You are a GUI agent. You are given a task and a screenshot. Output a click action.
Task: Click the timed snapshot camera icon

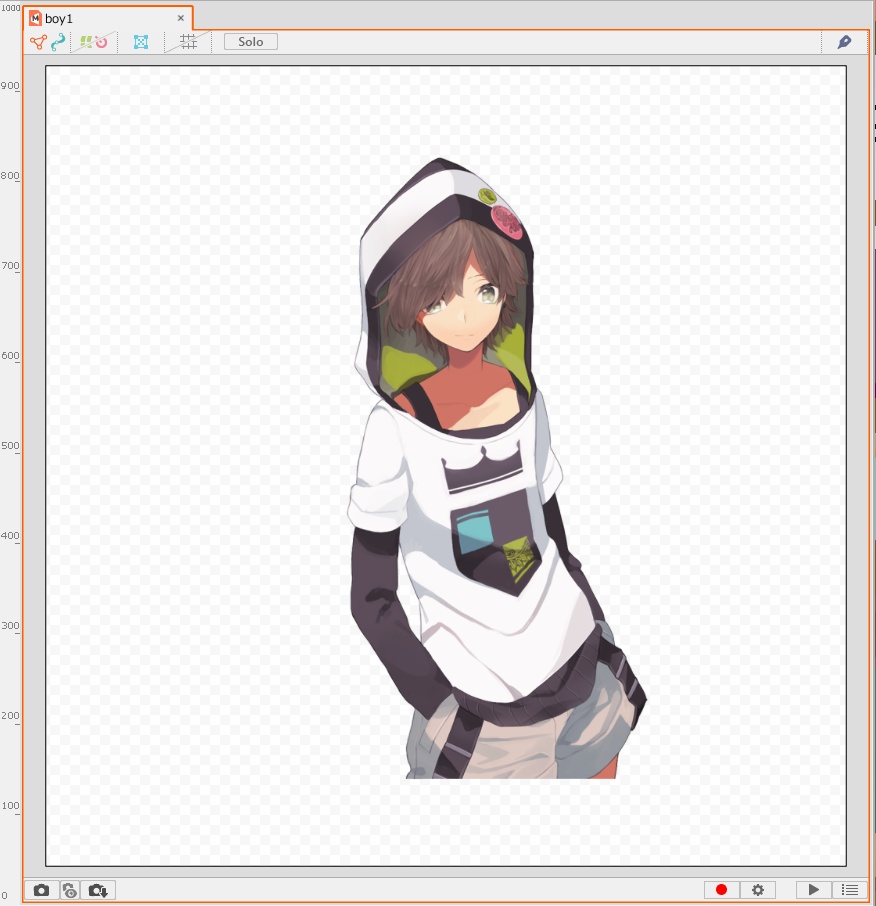[70, 890]
